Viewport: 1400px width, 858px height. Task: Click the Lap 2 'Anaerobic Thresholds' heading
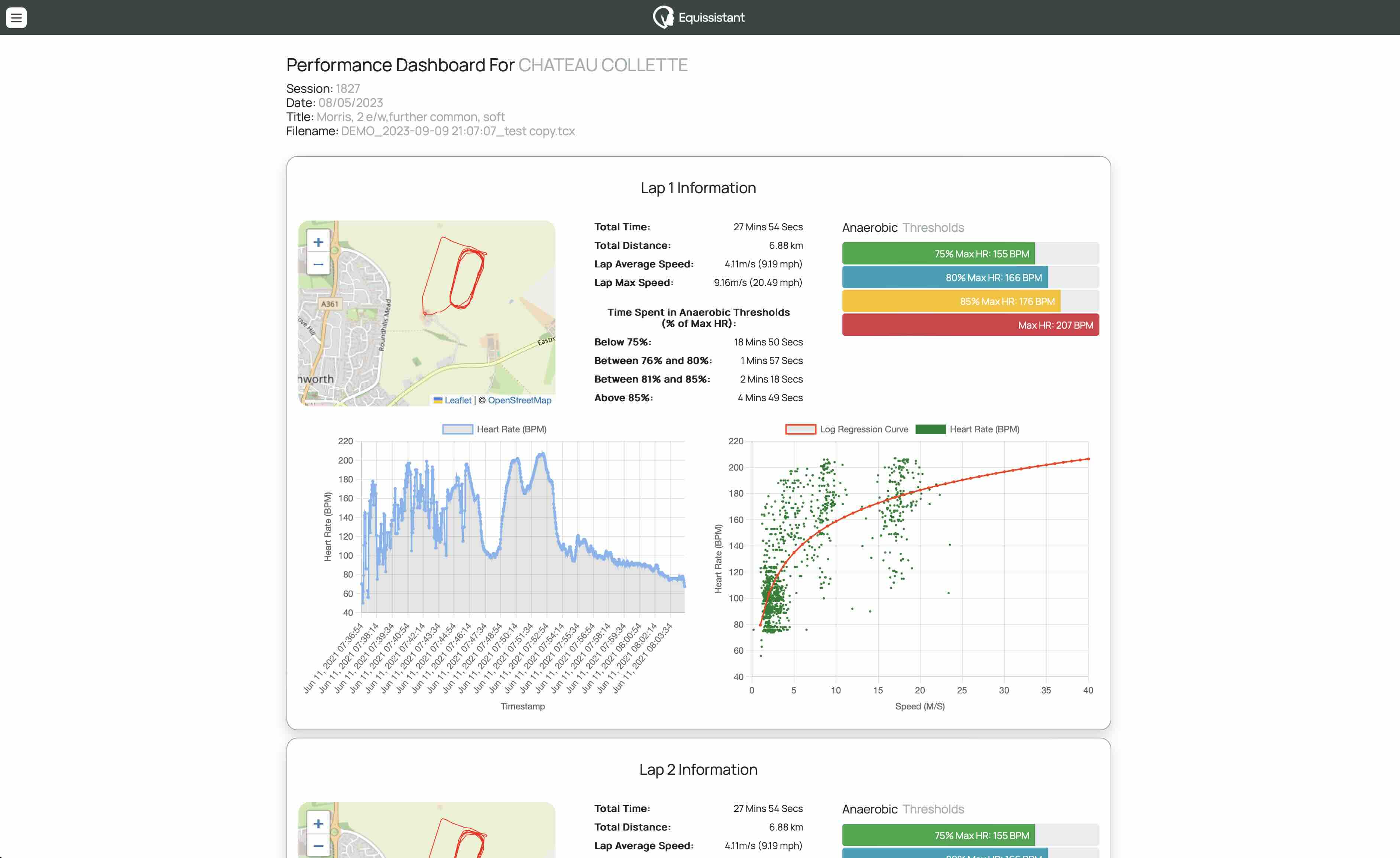pyautogui.click(x=903, y=809)
